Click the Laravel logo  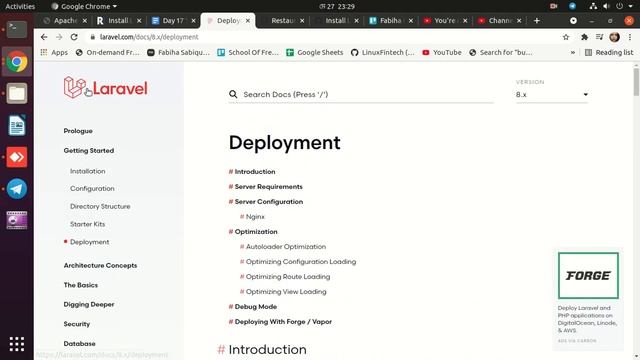click(105, 87)
